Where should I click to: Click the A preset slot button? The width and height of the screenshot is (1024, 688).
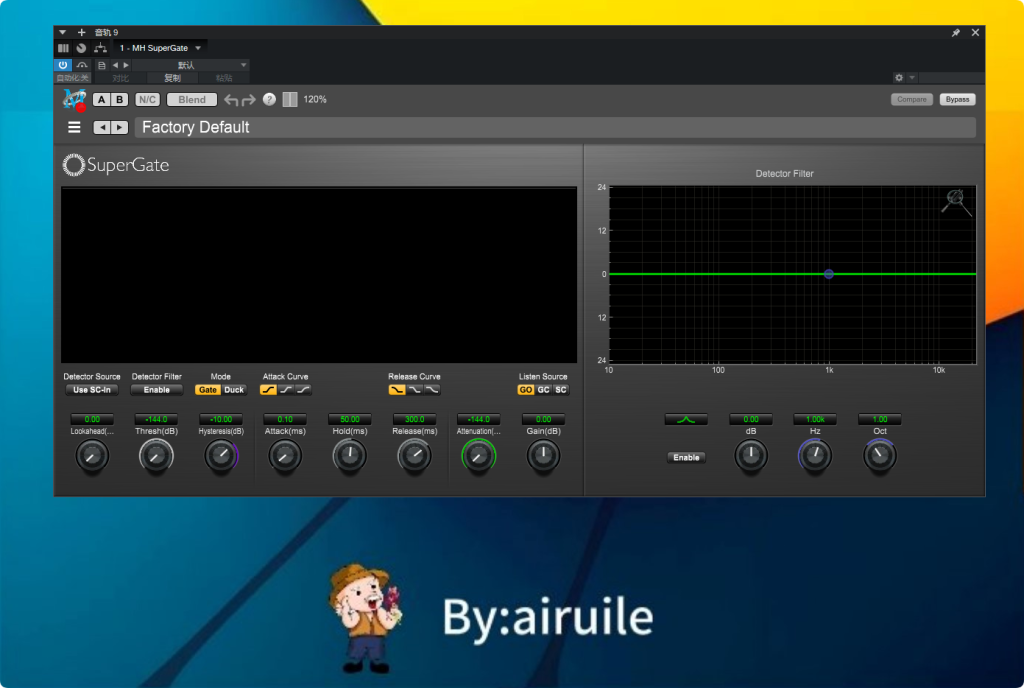101,99
